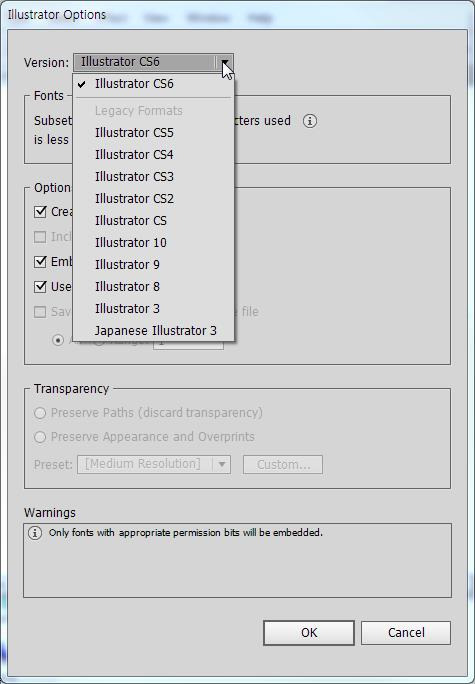
Task: Click the Cancel button
Action: (x=406, y=633)
